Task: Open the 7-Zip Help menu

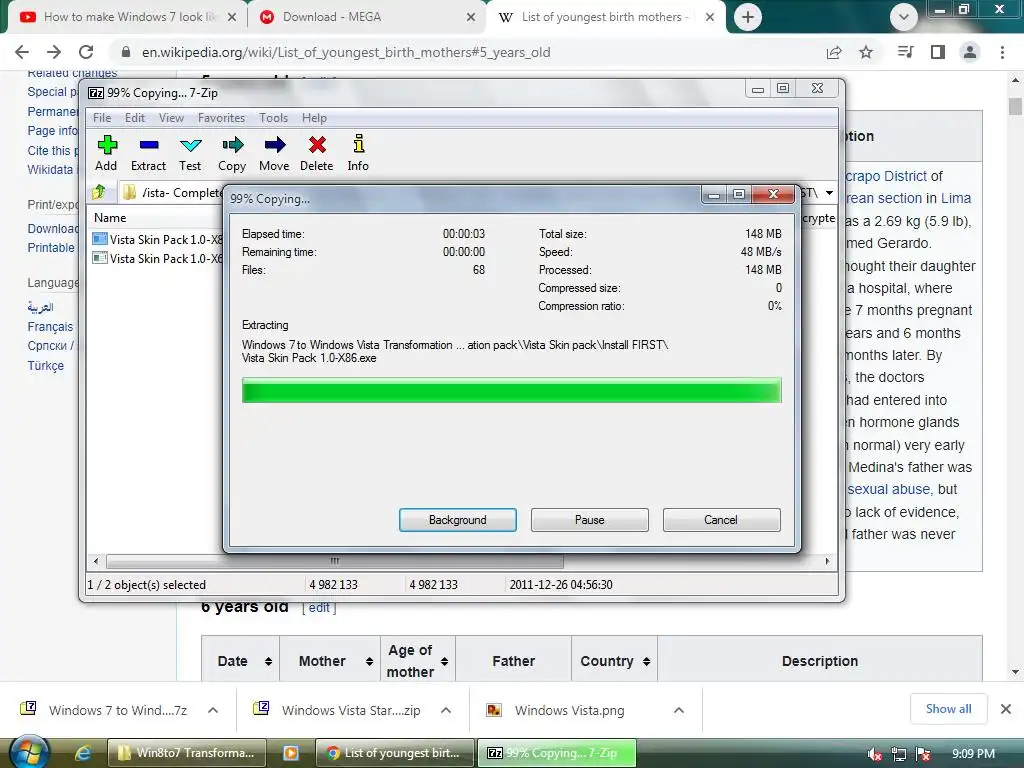Action: point(314,118)
